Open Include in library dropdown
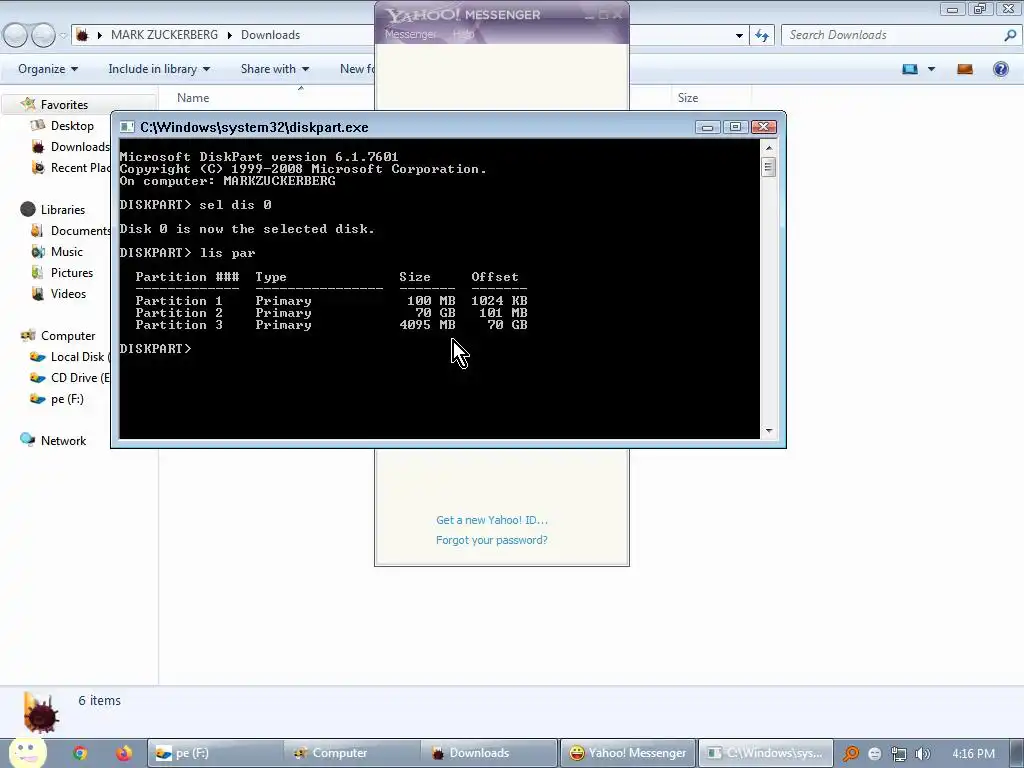Image resolution: width=1024 pixels, height=768 pixels. pos(159,69)
